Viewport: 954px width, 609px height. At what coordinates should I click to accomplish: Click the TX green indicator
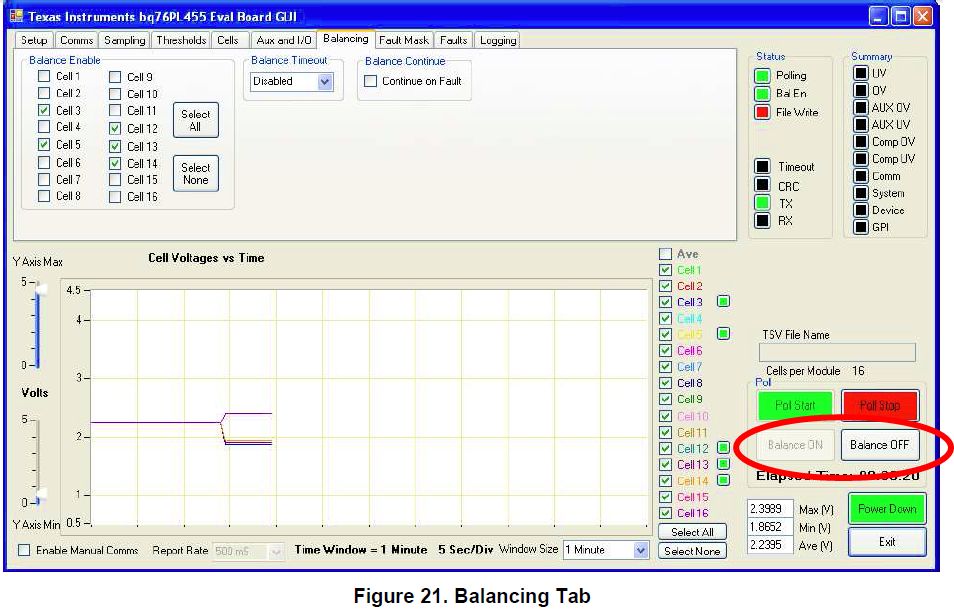point(762,202)
